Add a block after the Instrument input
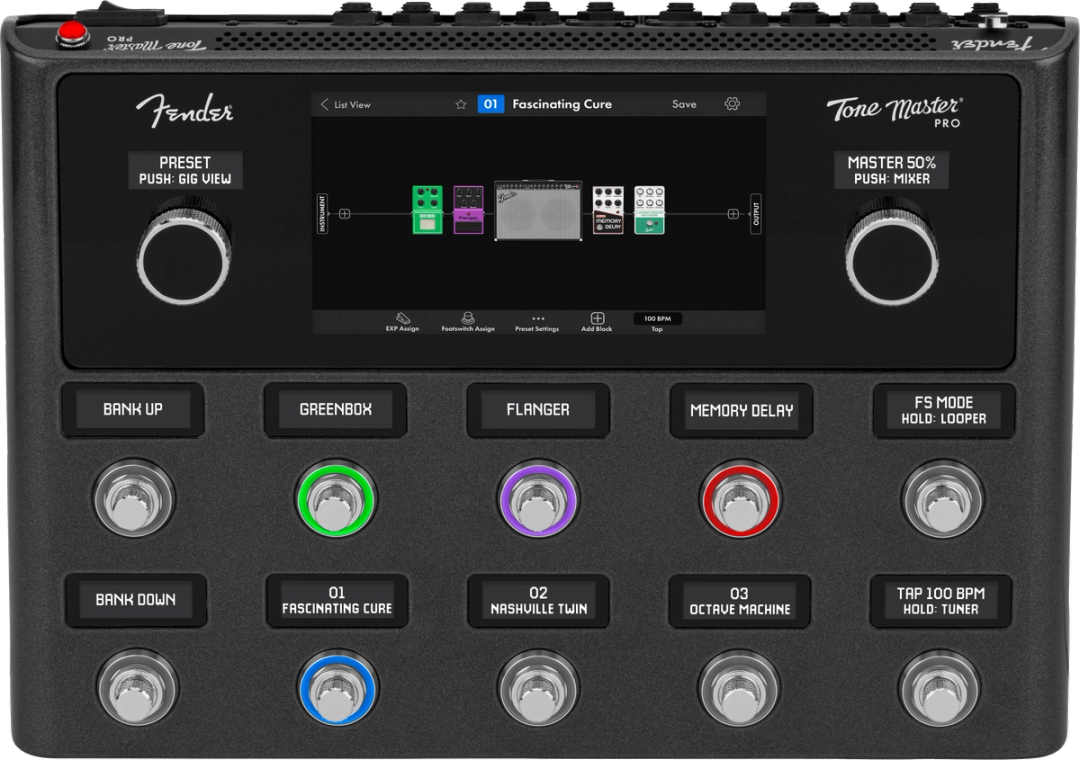 [x=345, y=214]
